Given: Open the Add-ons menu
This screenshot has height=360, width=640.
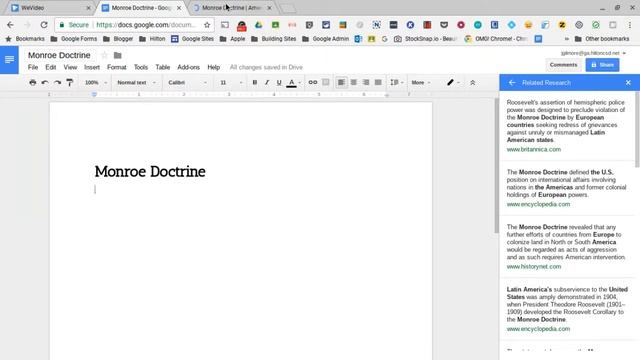Looking at the screenshot, I should [189, 67].
